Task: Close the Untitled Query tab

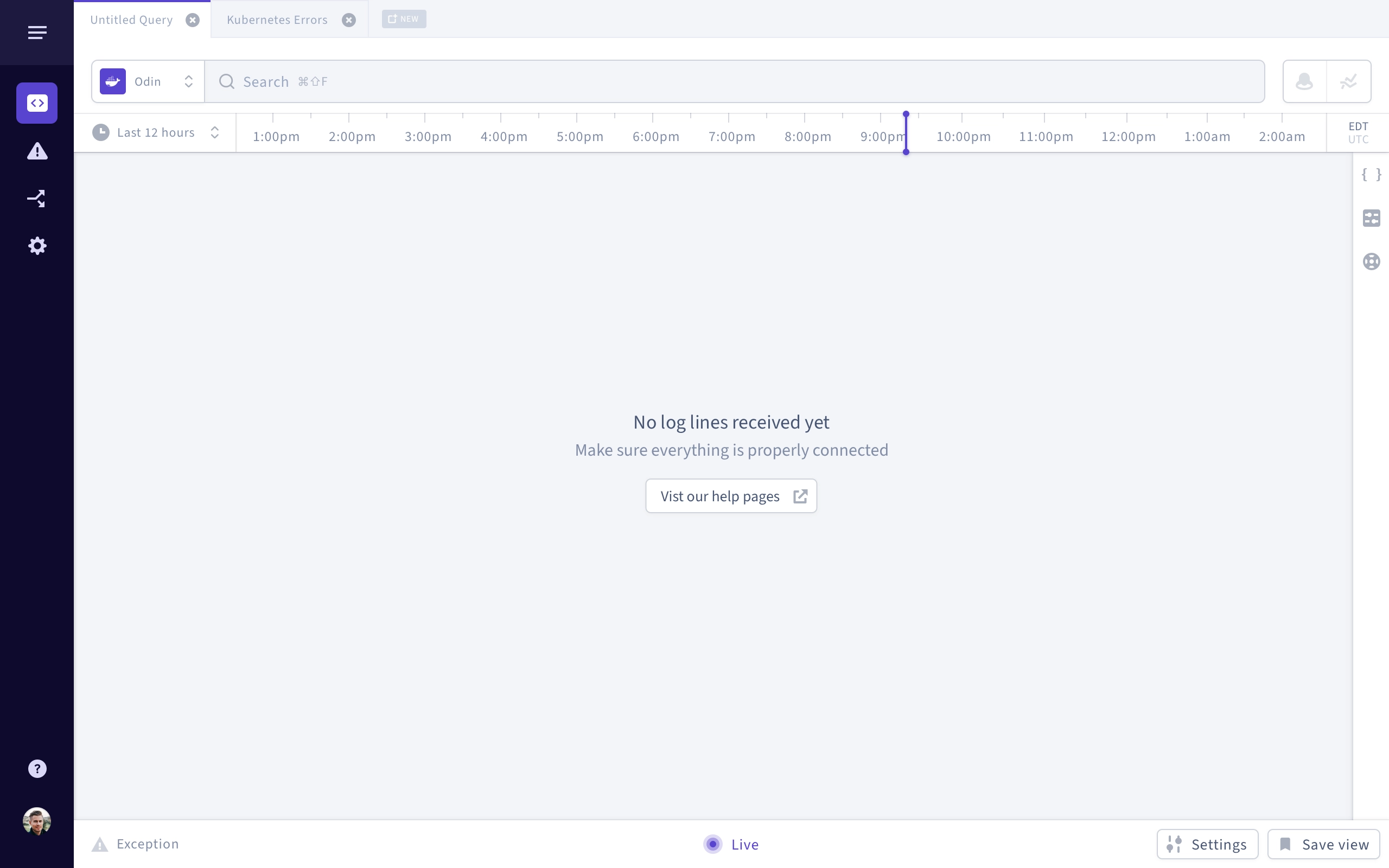Action: tap(193, 20)
